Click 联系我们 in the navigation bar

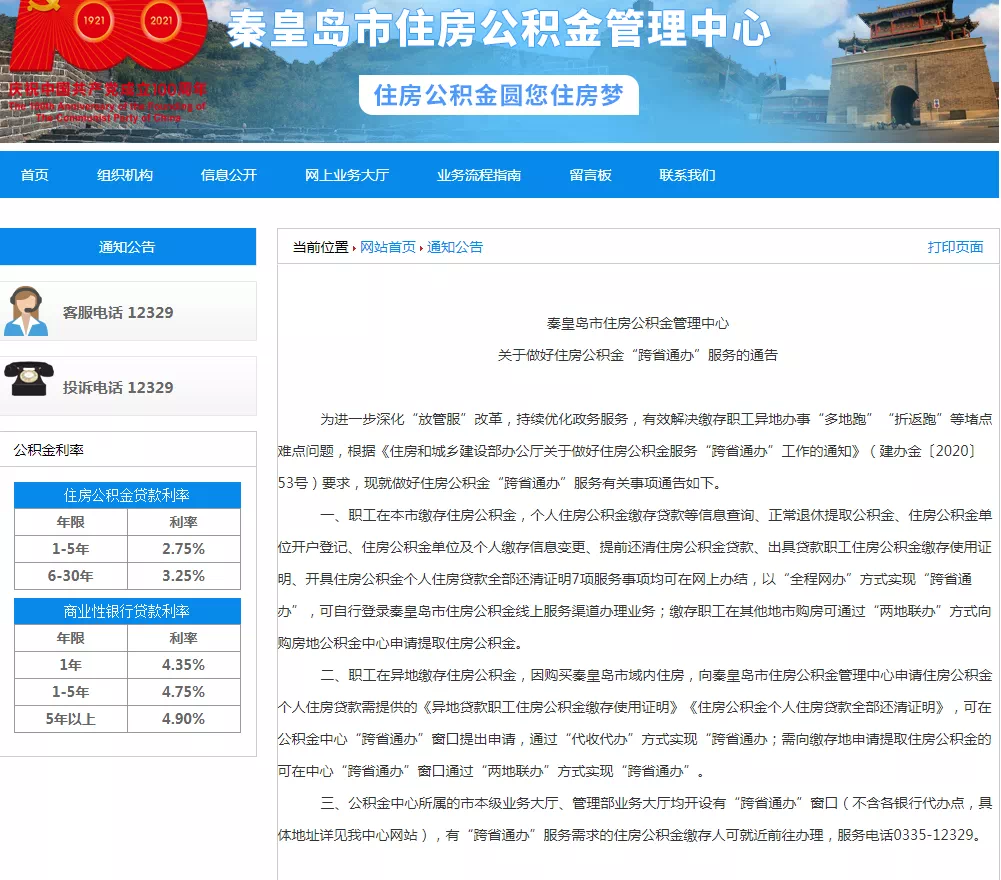click(x=687, y=175)
